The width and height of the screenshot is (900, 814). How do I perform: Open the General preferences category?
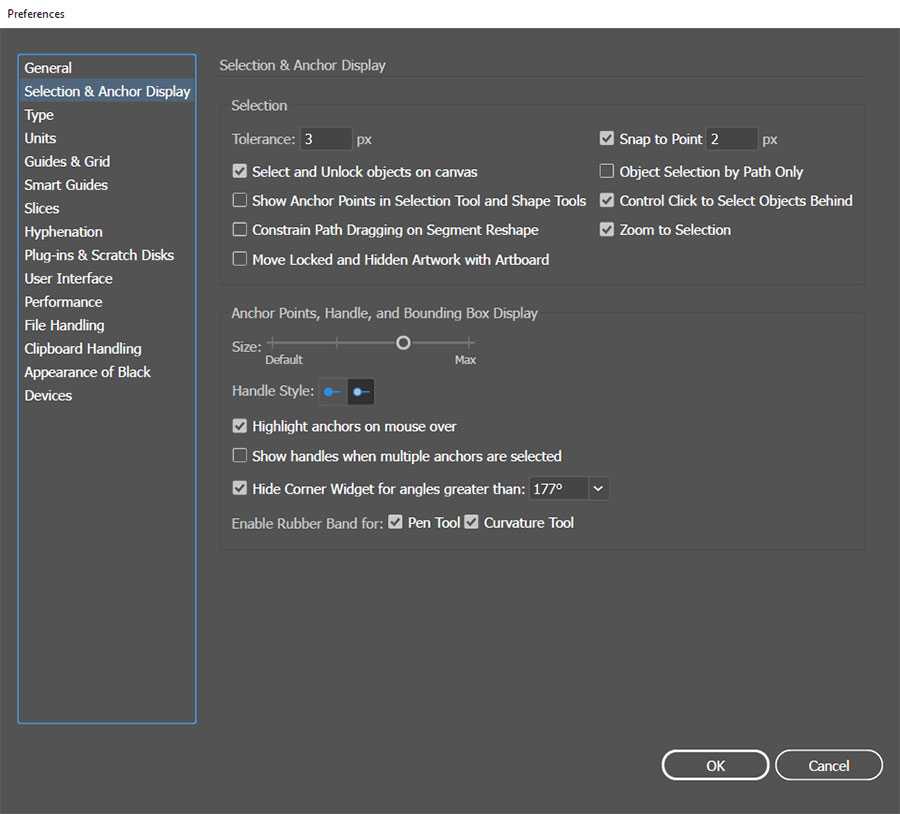tap(48, 68)
